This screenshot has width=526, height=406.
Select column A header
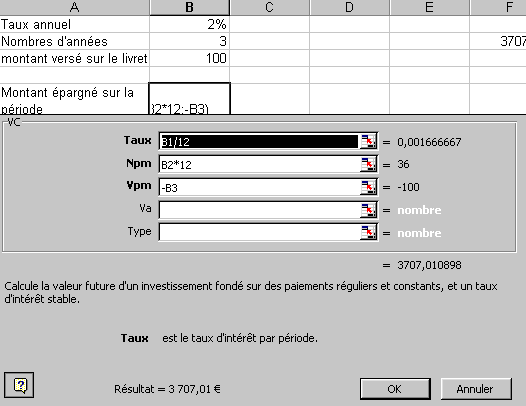[74, 7]
